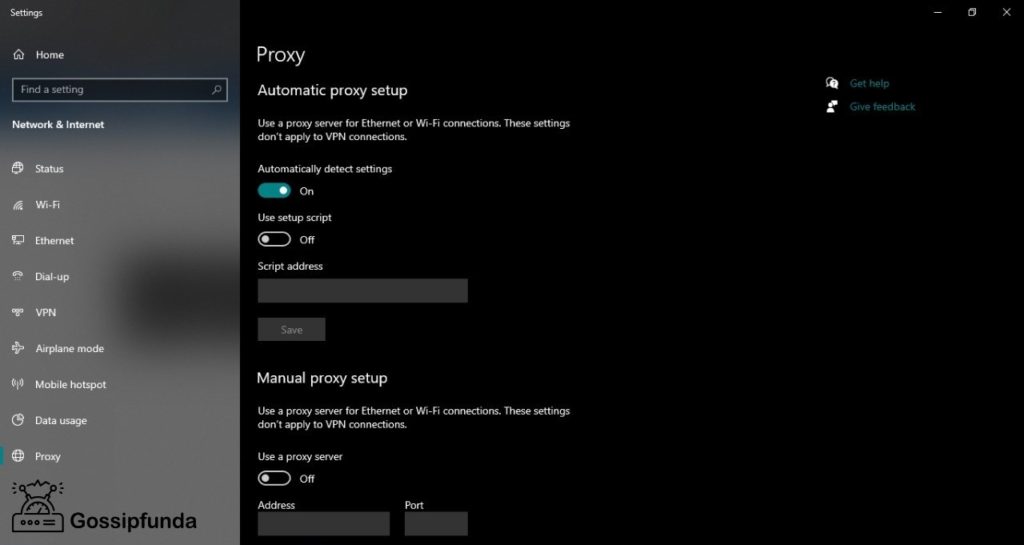Click the VPN icon

click(18, 313)
